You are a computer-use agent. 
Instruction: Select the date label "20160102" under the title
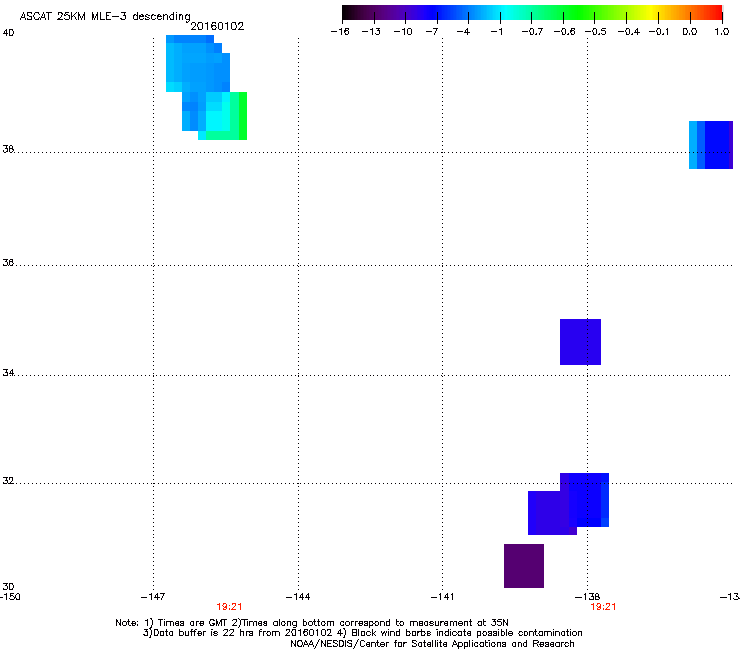[217, 26]
